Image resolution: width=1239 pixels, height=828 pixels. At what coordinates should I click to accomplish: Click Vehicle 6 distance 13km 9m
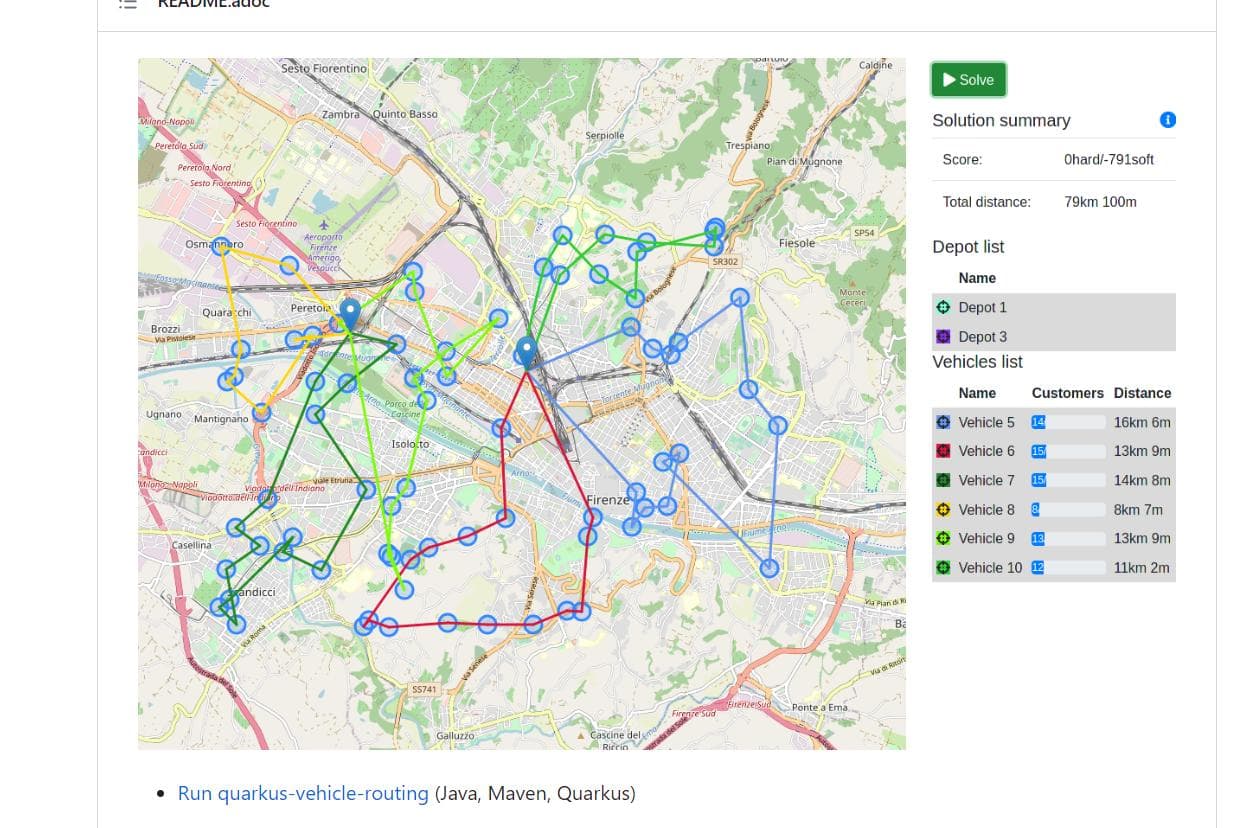tap(1142, 451)
